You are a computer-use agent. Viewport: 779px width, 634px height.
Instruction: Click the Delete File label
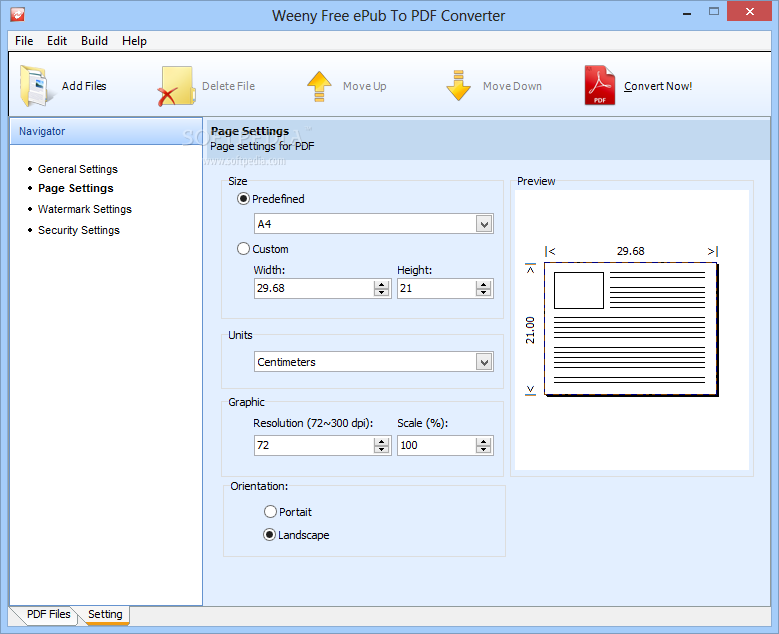(x=229, y=86)
